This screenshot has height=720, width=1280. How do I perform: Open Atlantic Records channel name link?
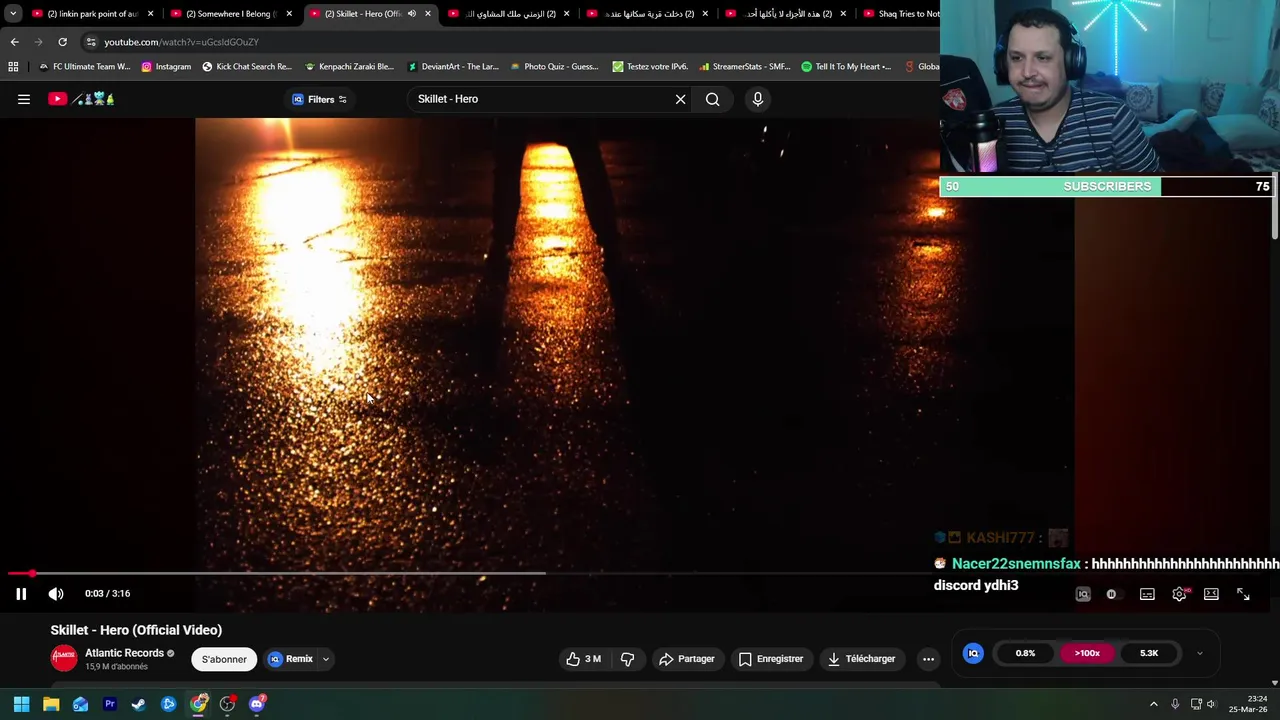click(124, 653)
